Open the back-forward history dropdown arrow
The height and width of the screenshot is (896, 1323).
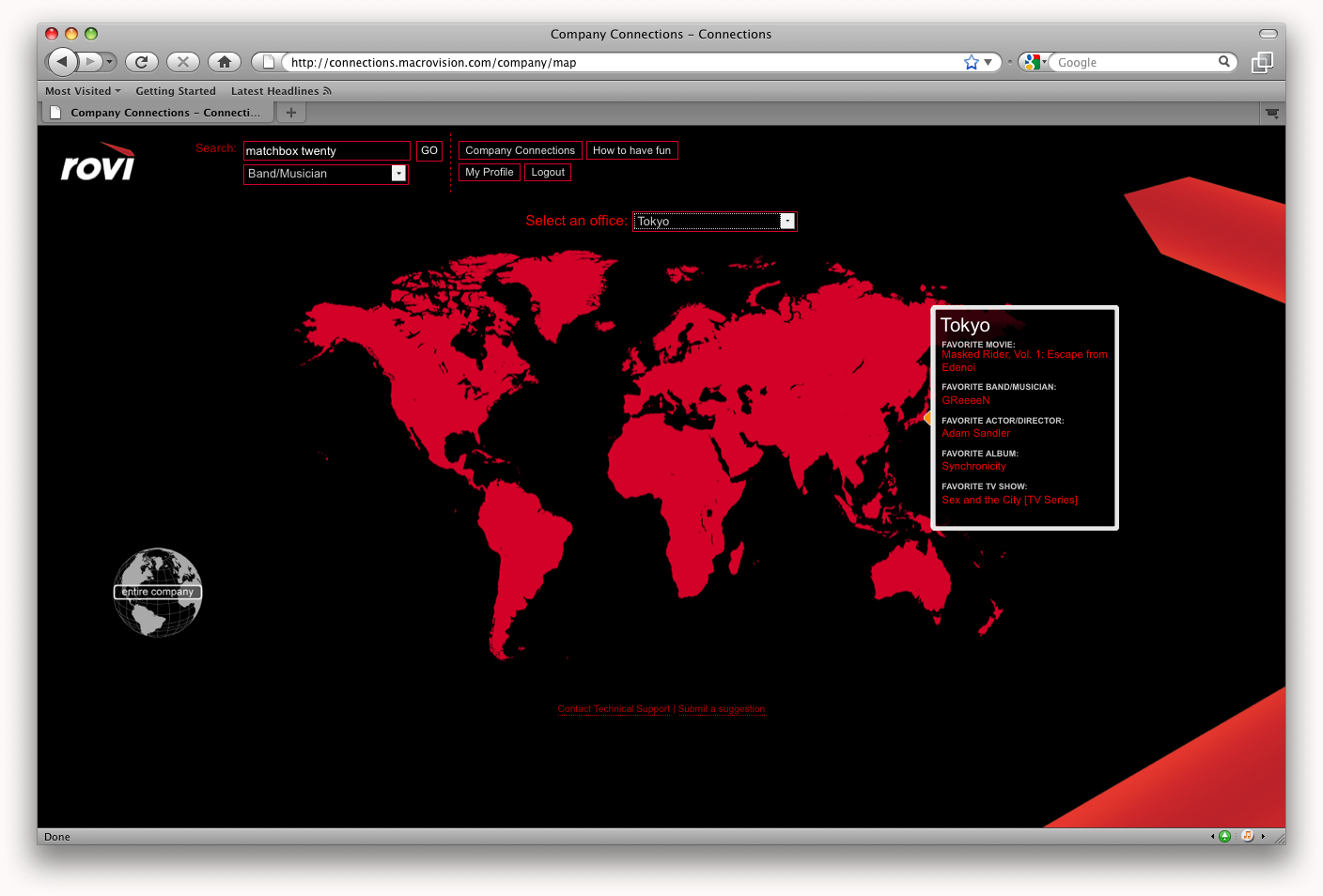click(110, 62)
